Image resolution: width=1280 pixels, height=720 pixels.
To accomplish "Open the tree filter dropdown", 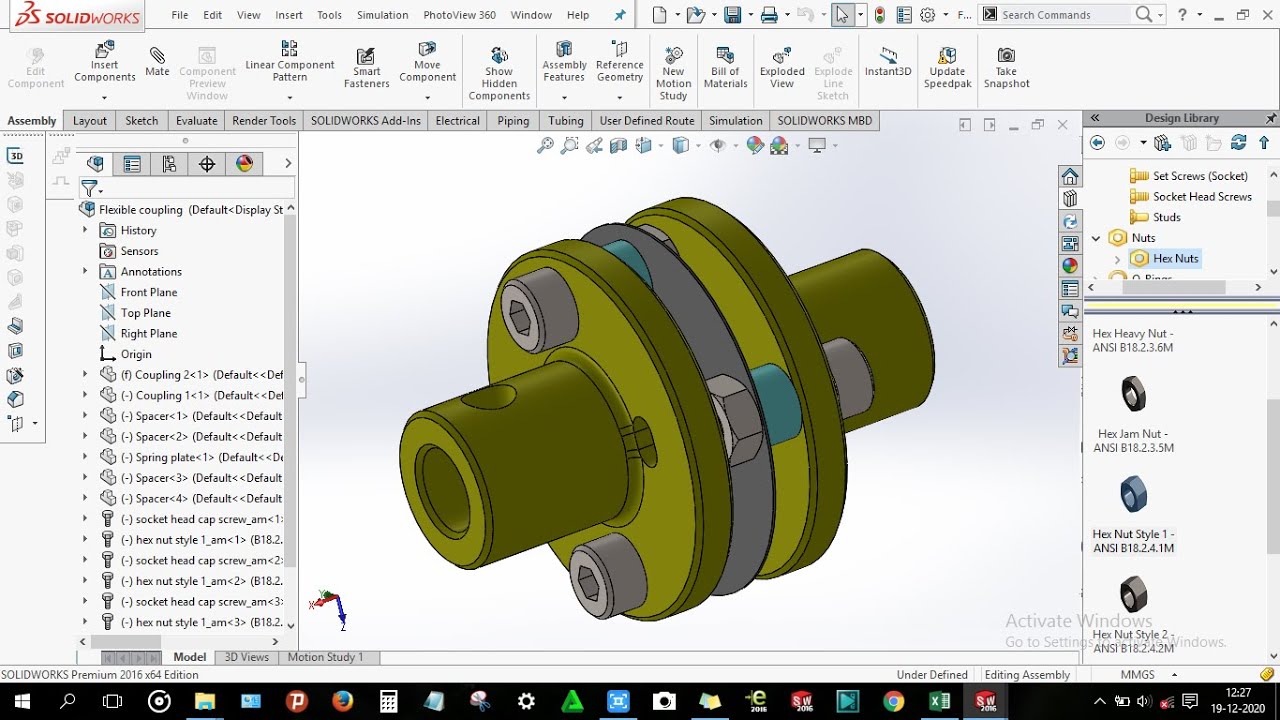I will coord(91,189).
